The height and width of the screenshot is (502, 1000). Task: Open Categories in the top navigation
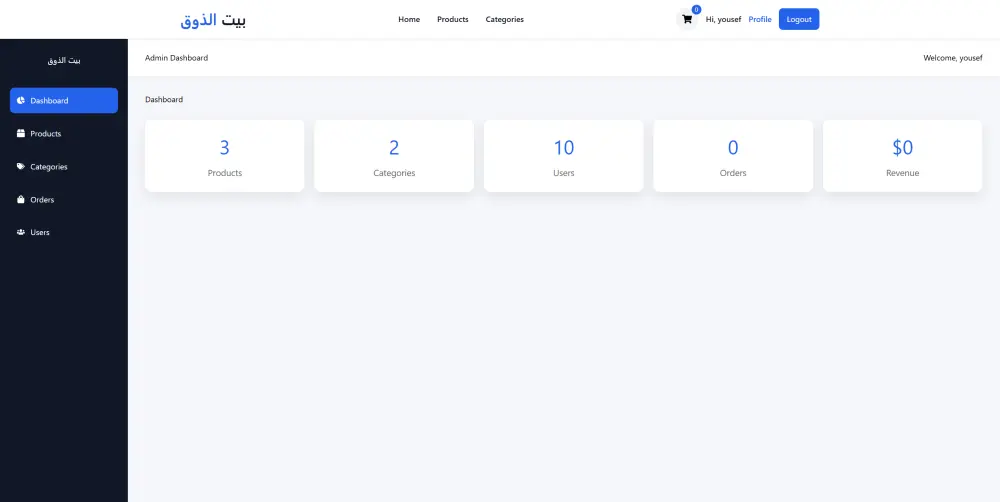click(x=504, y=19)
